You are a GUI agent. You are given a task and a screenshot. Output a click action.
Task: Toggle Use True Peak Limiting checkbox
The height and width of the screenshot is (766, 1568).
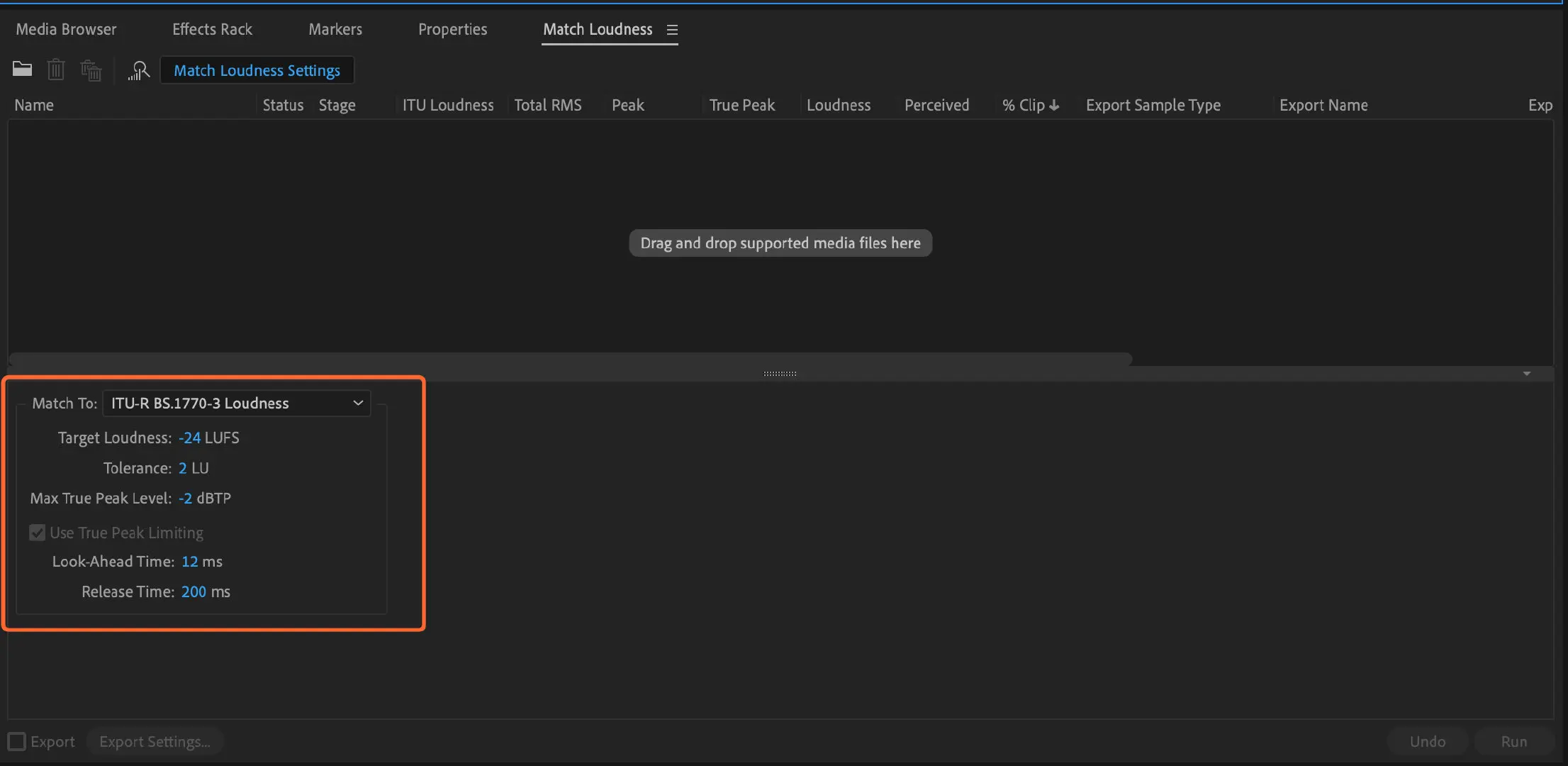click(38, 533)
